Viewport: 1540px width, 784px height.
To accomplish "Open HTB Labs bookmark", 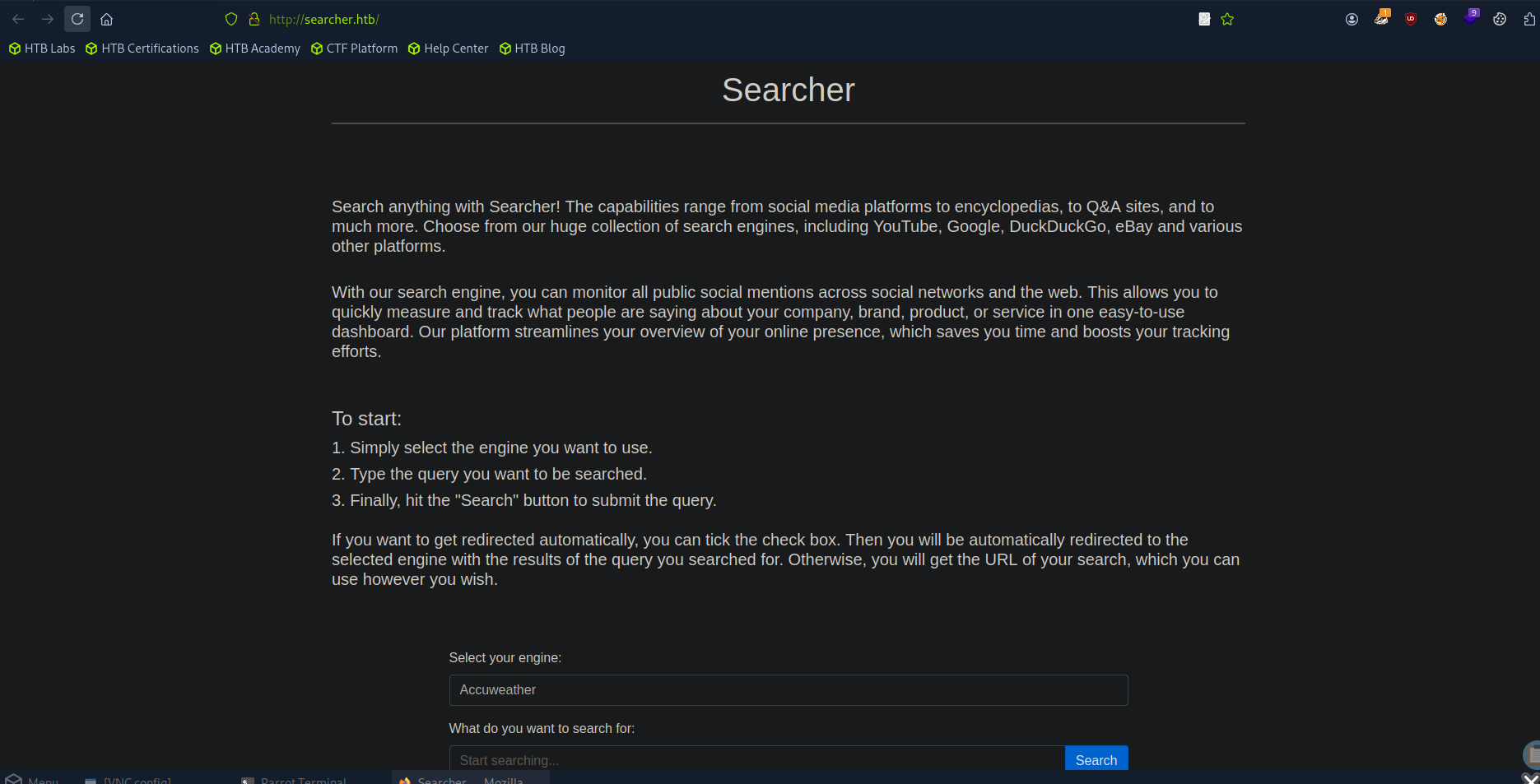I will (x=42, y=49).
